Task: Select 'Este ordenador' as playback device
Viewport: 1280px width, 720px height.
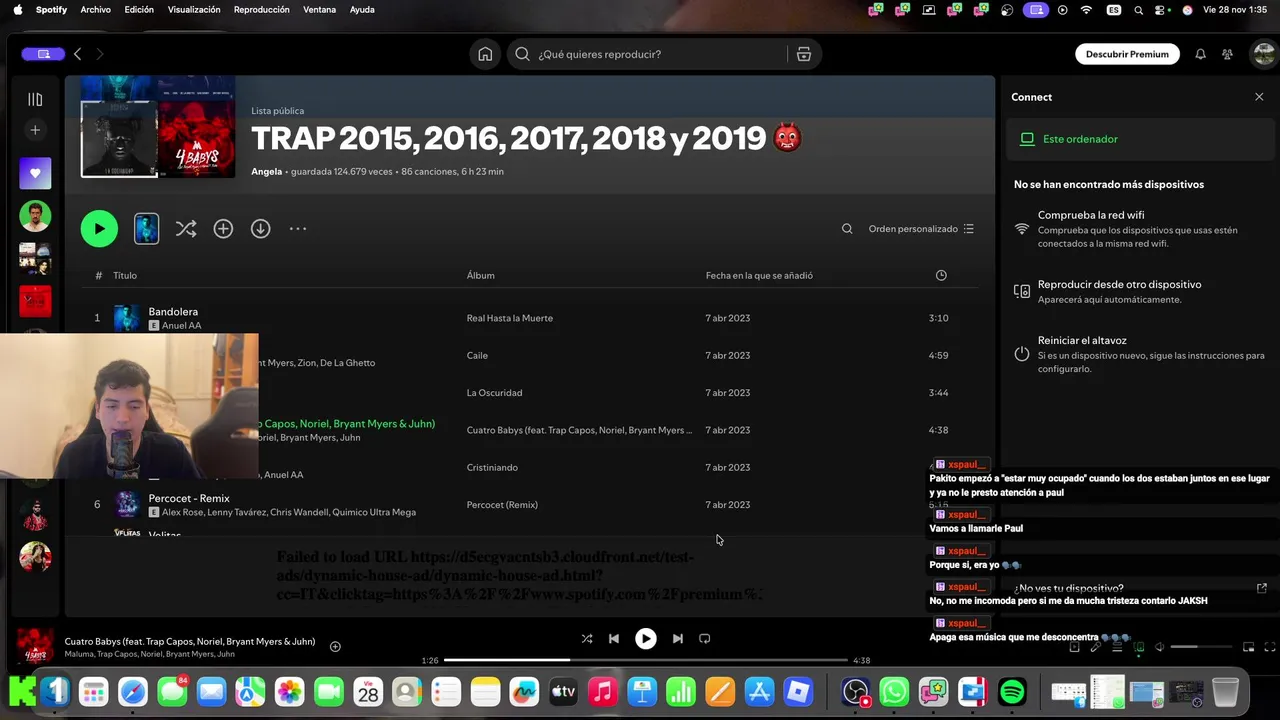Action: click(1139, 139)
